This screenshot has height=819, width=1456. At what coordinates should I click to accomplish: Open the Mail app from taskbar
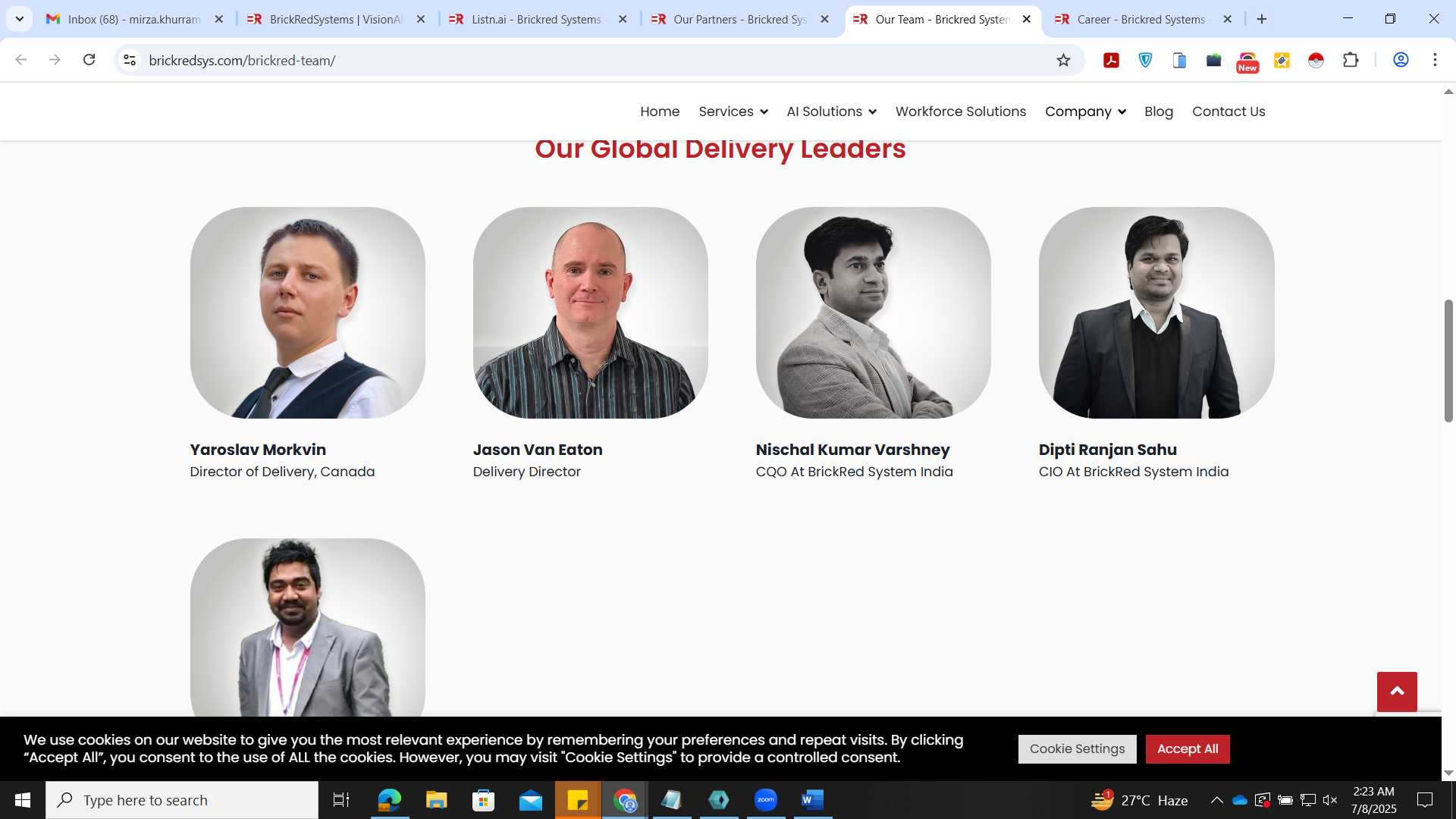point(531,800)
